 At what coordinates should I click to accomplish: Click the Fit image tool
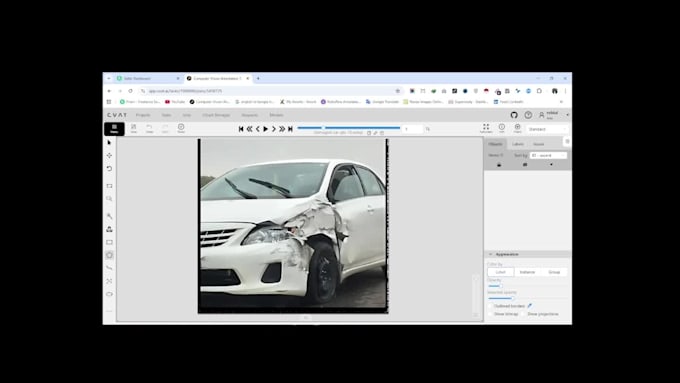[109, 186]
